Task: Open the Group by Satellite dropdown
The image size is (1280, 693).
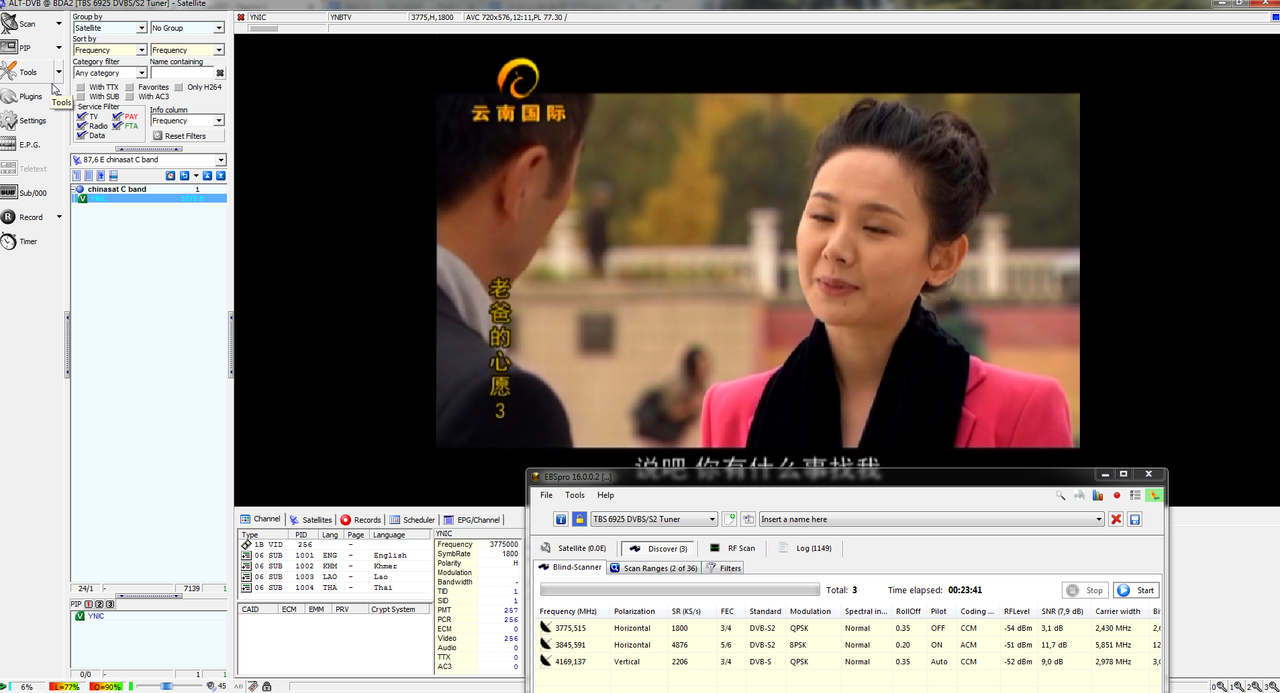Action: tap(110, 28)
